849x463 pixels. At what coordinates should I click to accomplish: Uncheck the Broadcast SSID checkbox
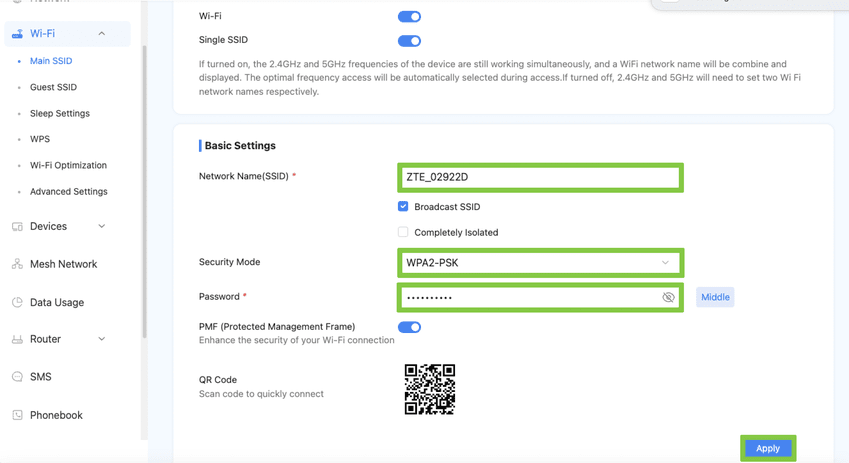(403, 207)
